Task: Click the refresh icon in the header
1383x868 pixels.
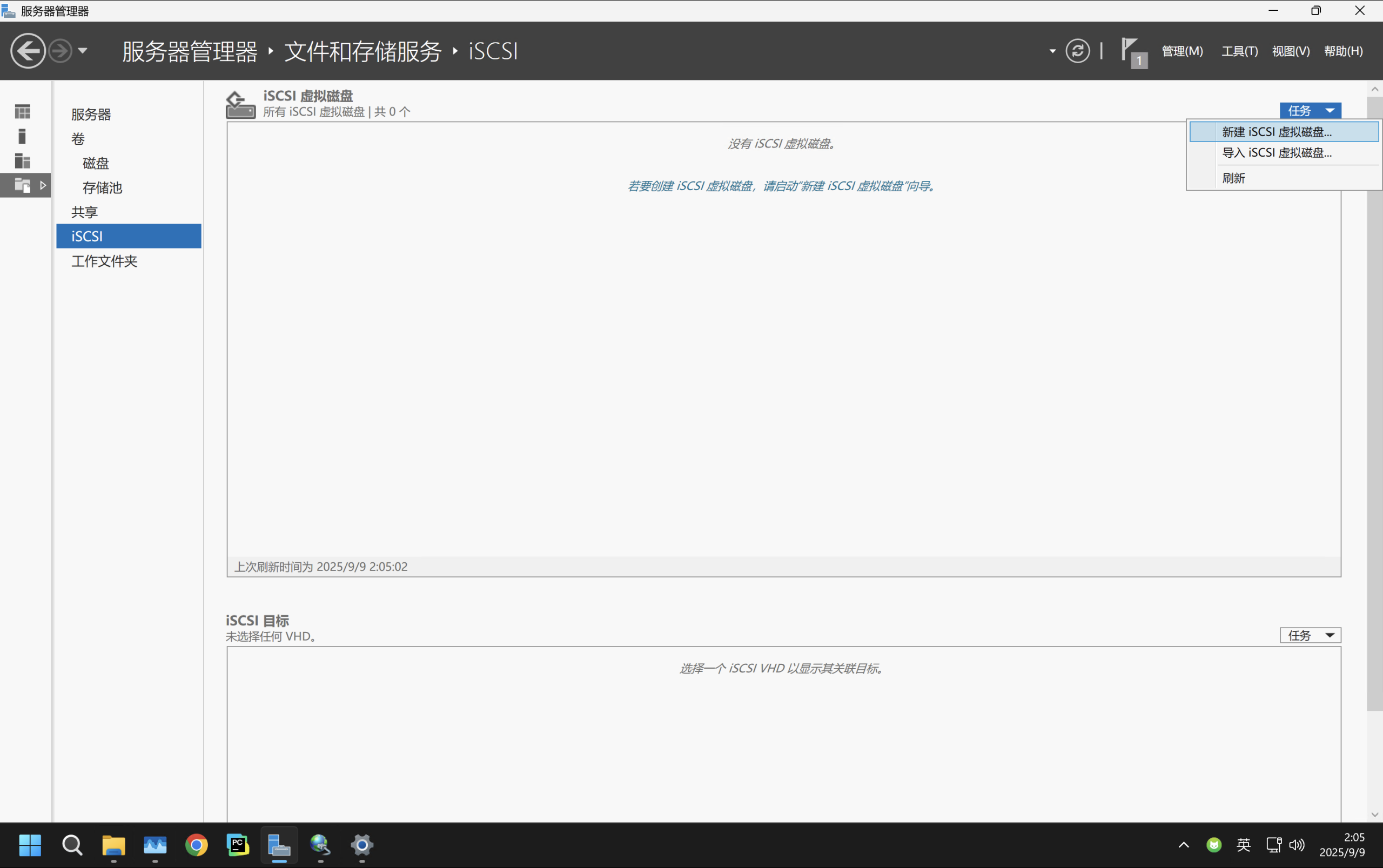Action: pos(1078,51)
